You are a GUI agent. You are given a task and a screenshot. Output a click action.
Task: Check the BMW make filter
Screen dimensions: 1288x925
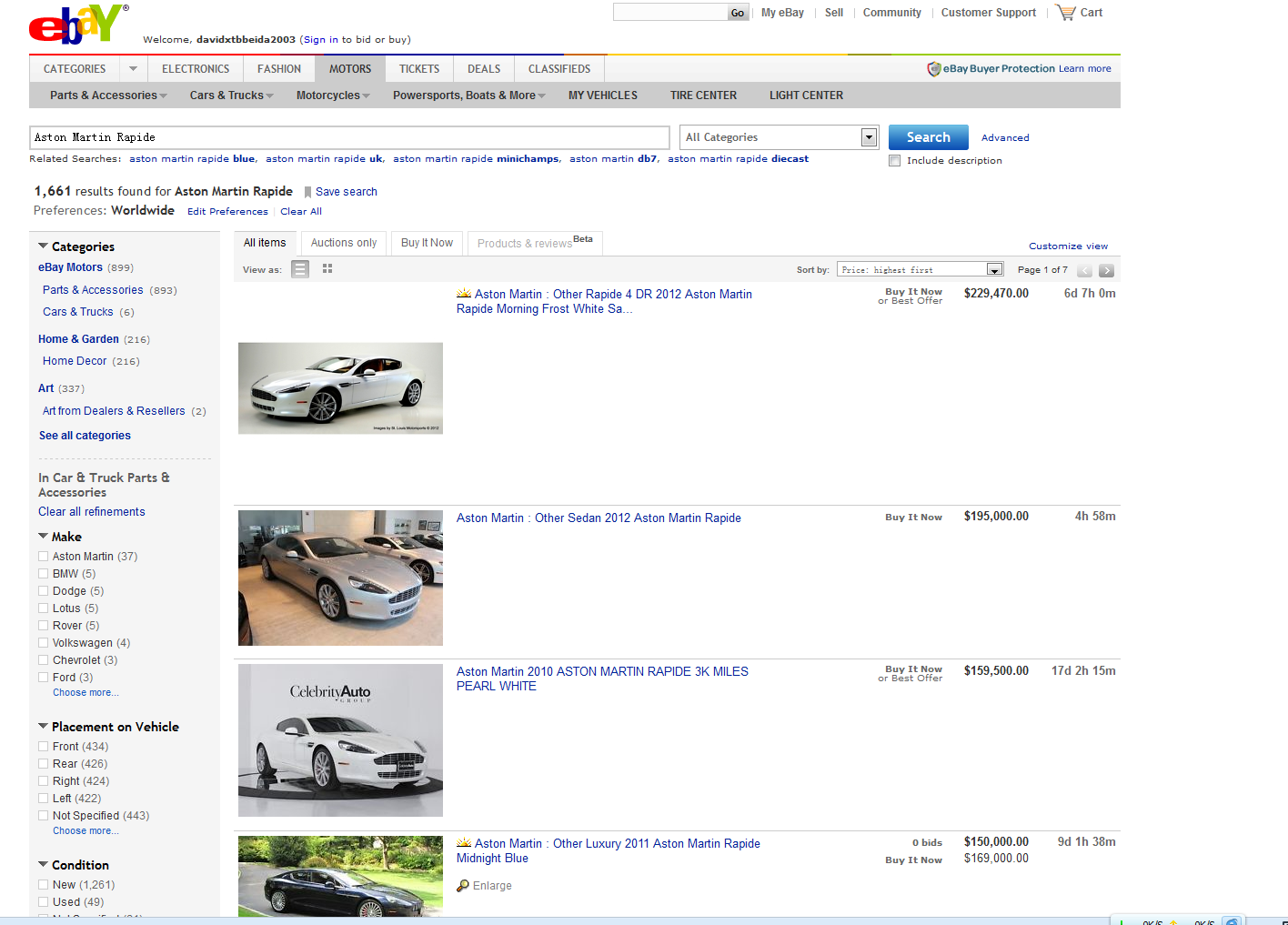pyautogui.click(x=44, y=574)
